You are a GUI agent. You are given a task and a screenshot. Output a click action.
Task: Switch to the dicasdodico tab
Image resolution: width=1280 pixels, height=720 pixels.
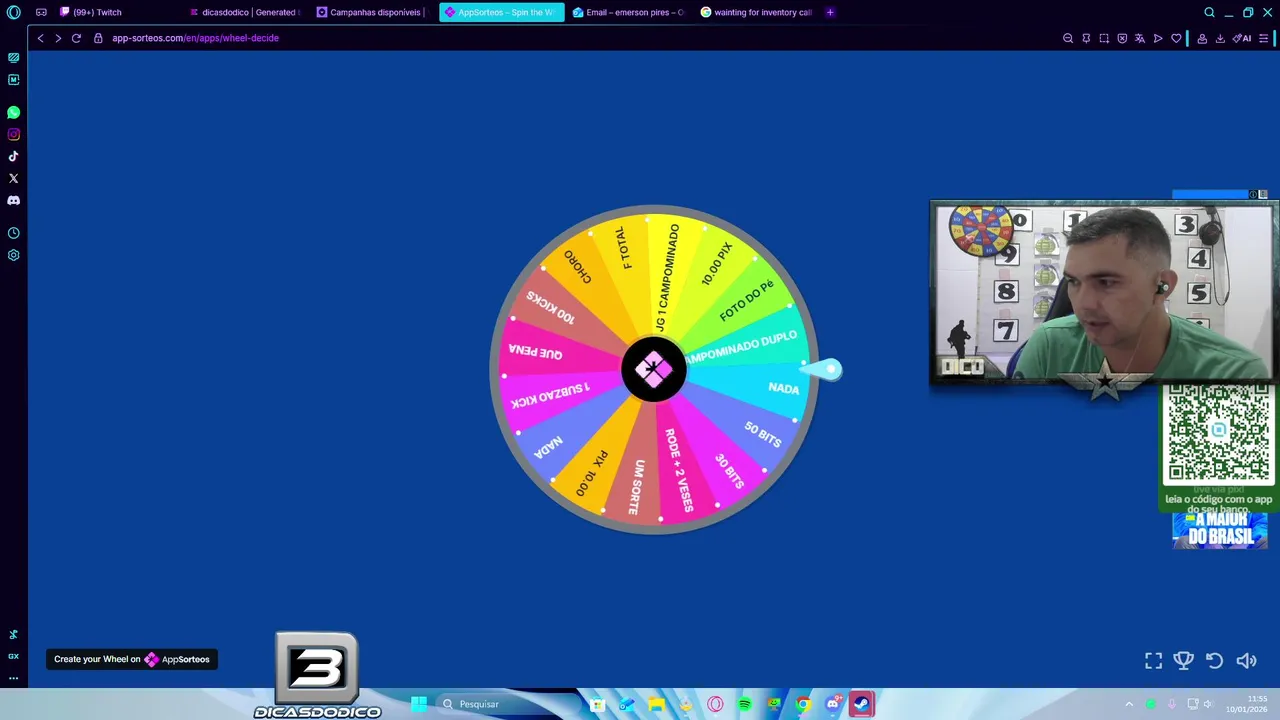click(x=243, y=12)
